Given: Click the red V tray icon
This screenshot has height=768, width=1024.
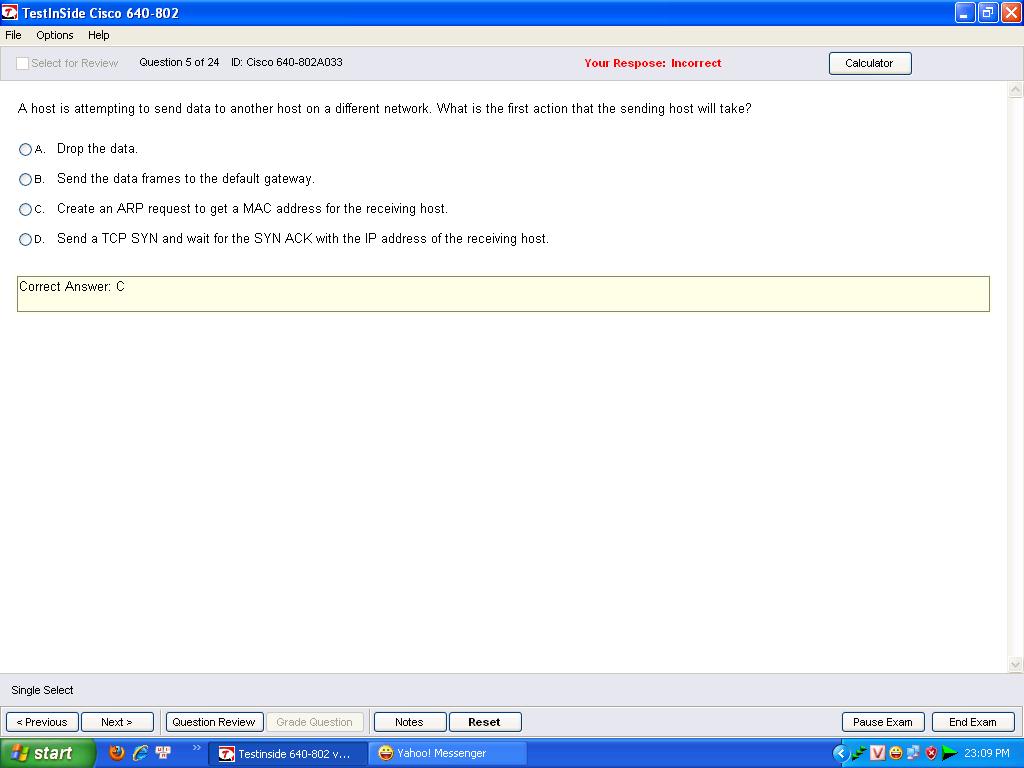Looking at the screenshot, I should pos(878,753).
